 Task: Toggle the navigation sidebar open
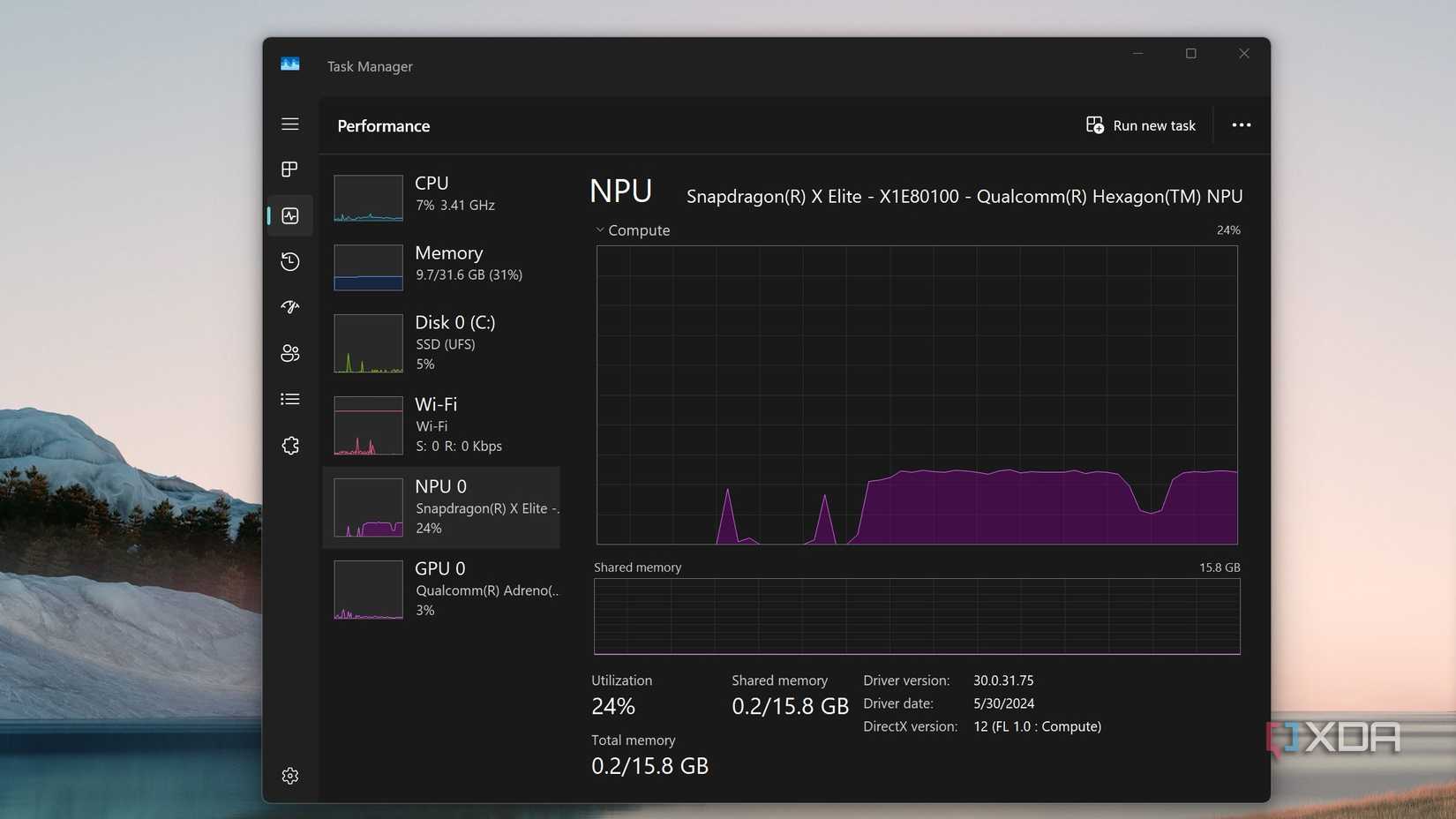(x=289, y=124)
